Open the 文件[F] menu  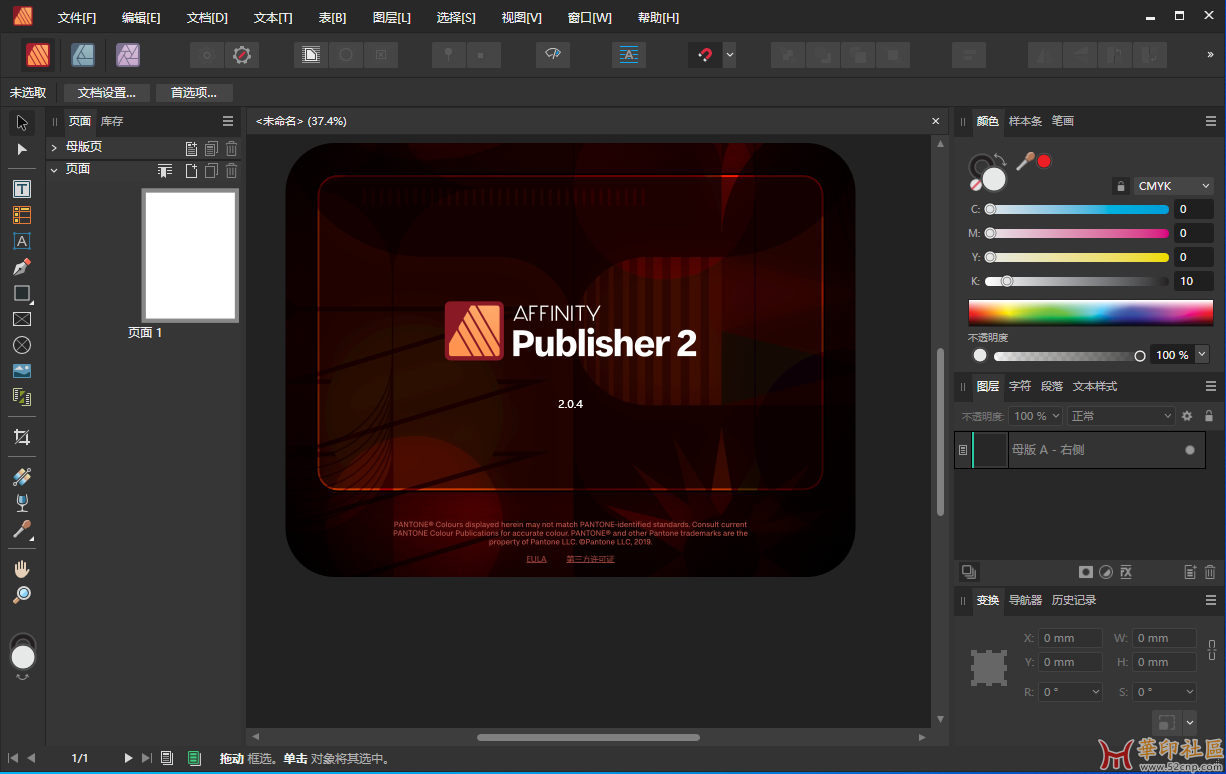click(x=77, y=18)
